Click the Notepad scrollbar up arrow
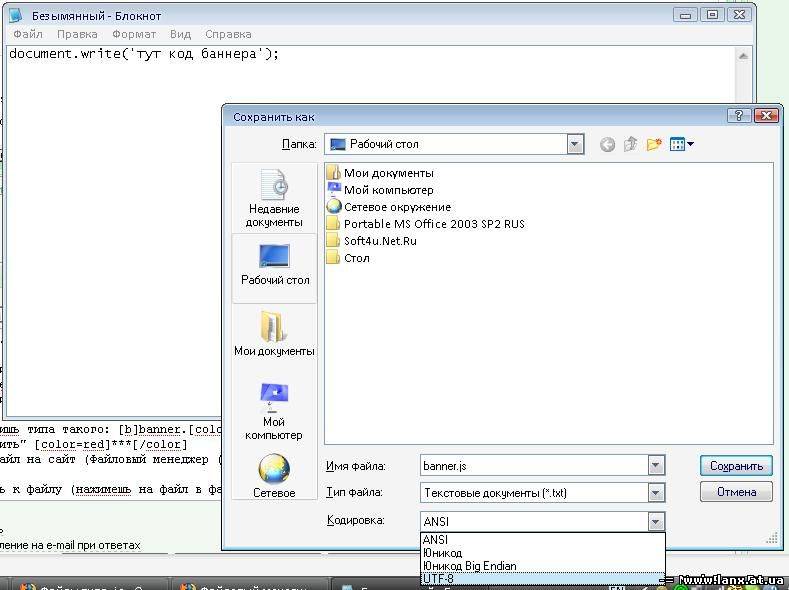789x590 pixels. click(743, 56)
